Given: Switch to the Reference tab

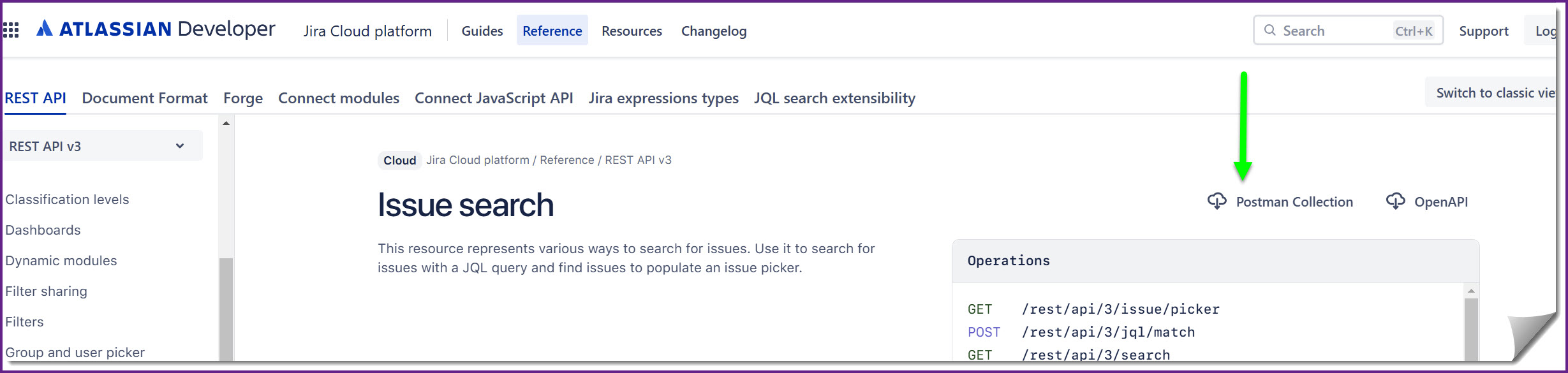Looking at the screenshot, I should point(552,30).
